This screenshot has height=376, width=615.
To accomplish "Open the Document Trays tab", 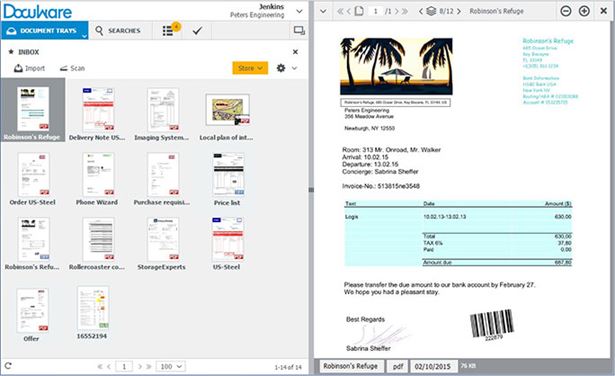I will click(44, 31).
